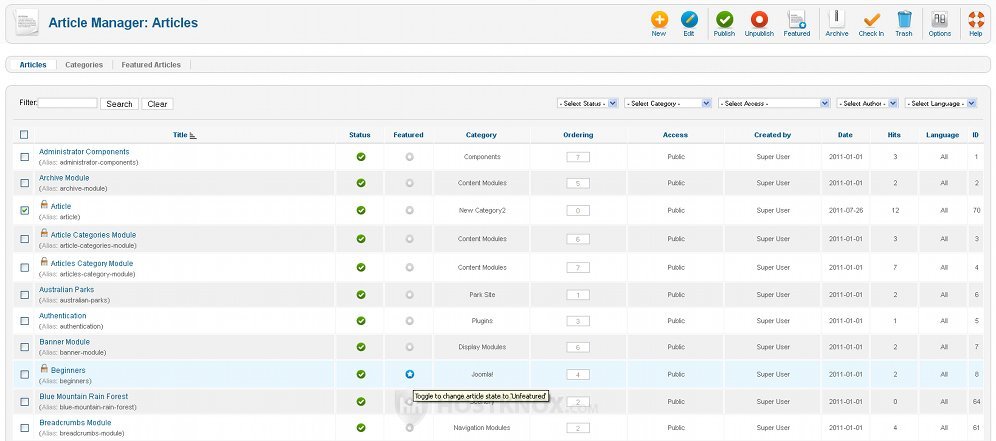Open the Select Category dropdown
The width and height of the screenshot is (996, 441).
coord(668,103)
